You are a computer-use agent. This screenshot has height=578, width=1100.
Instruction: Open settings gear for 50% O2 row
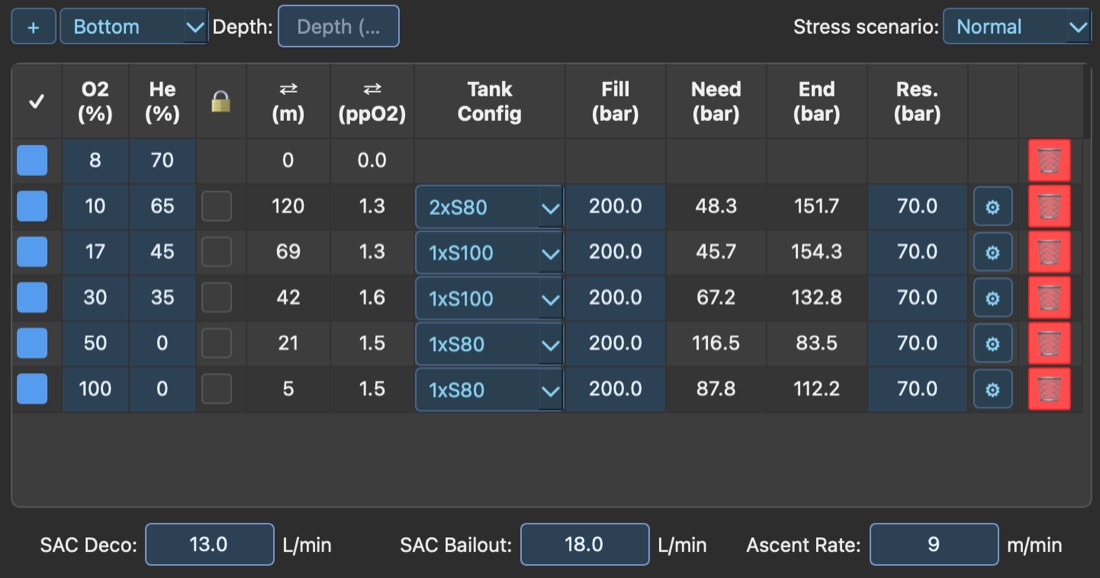coord(993,344)
